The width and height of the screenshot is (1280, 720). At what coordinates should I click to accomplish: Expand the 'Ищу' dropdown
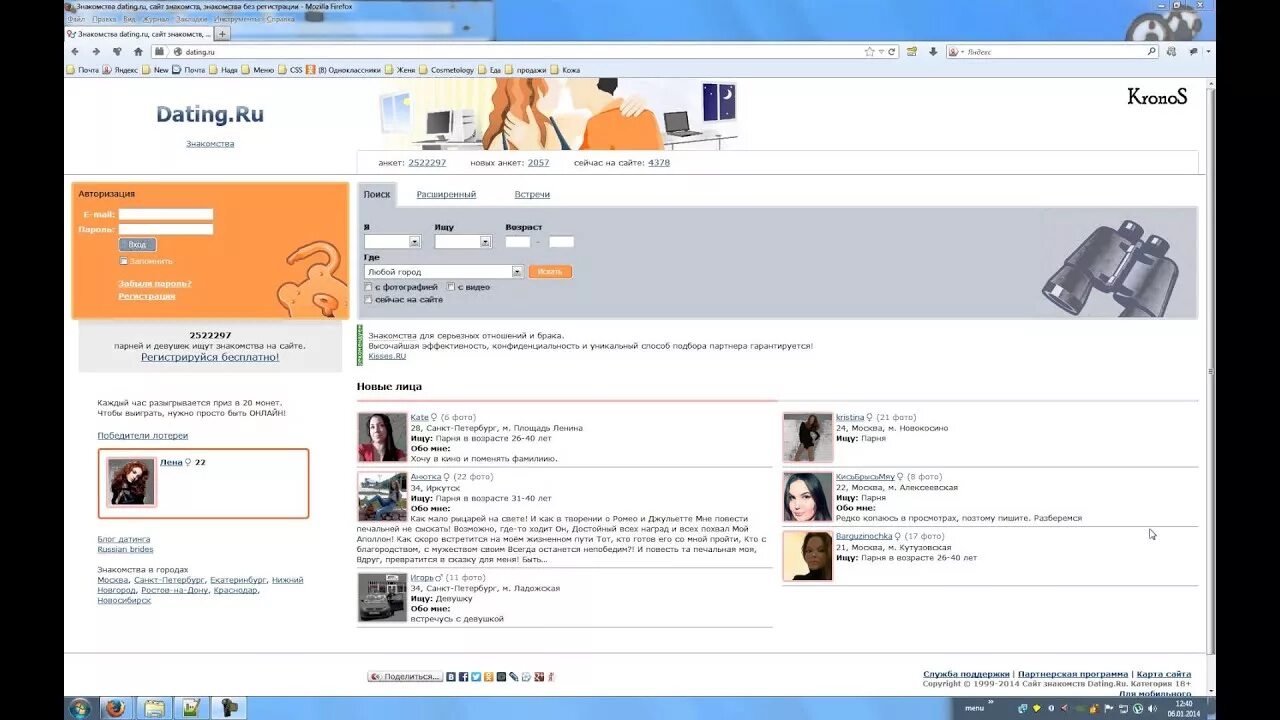(463, 241)
